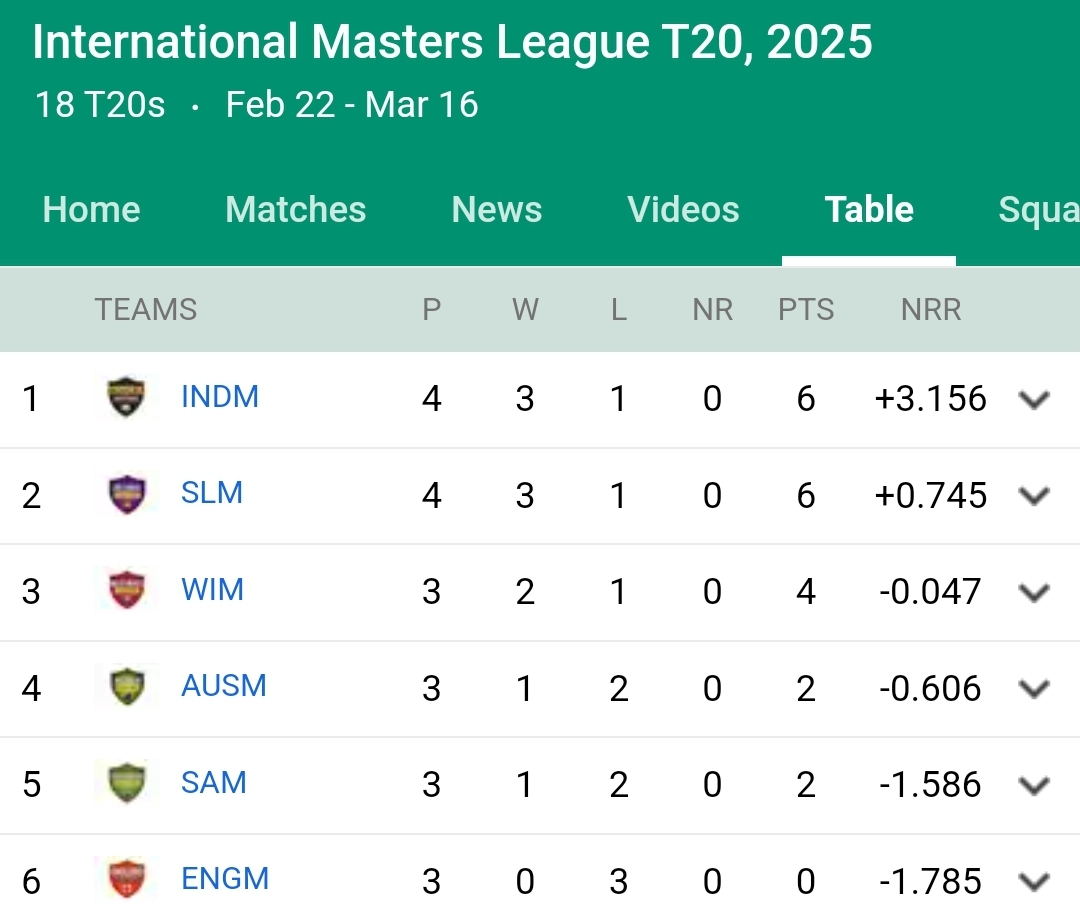Expand the SAM row chevron
This screenshot has height=918, width=1080.
tap(1034, 785)
